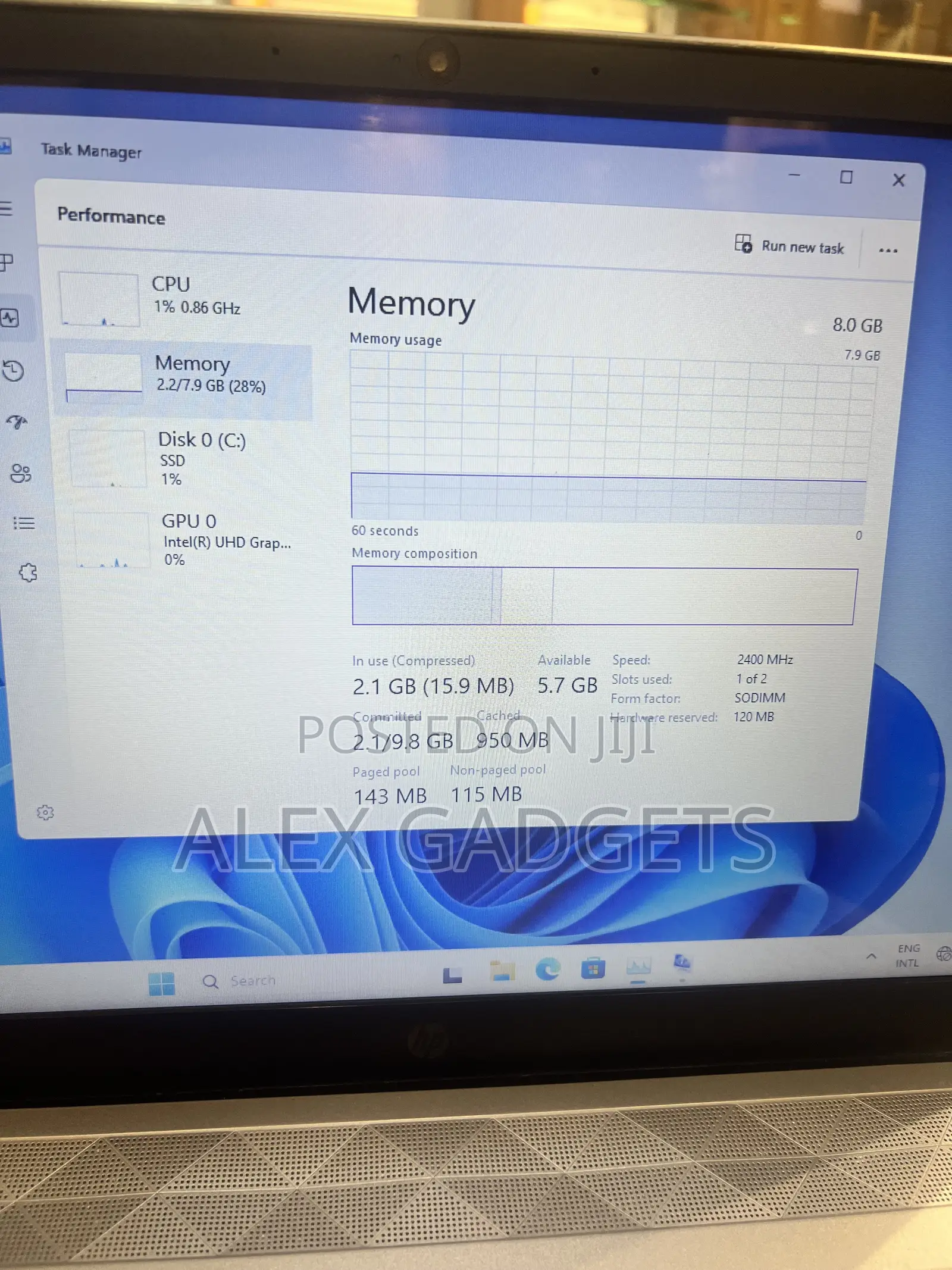Open File Explorer from the taskbar
Viewport: 952px width, 1270px height.
pos(502,971)
